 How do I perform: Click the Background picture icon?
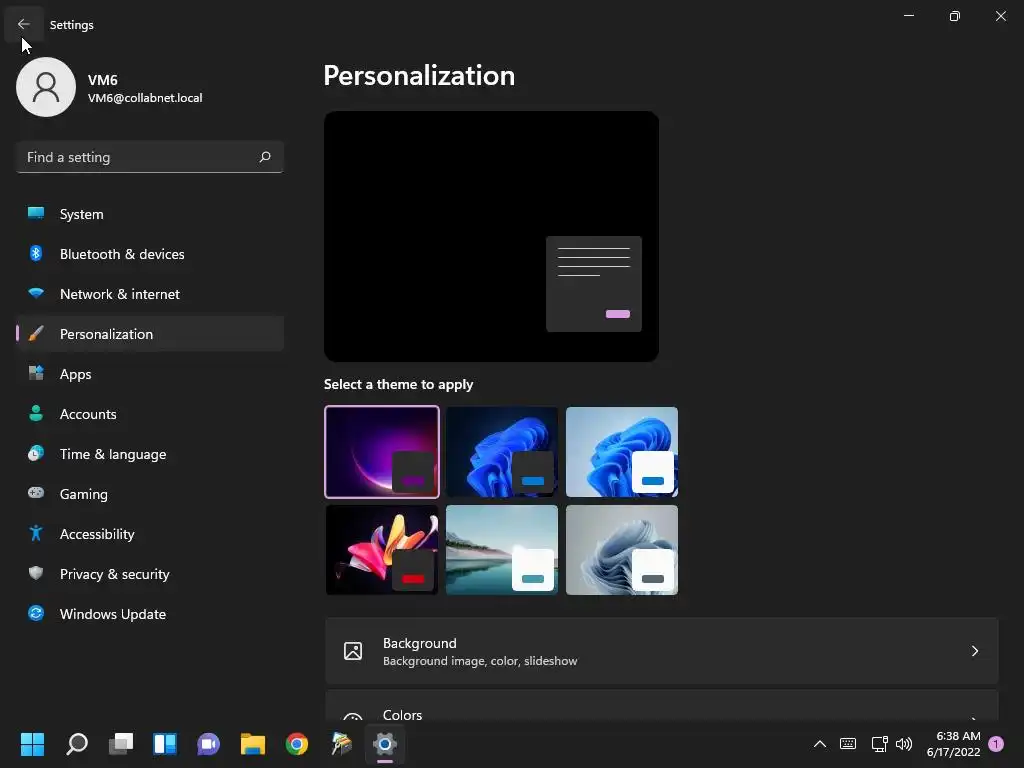[353, 651]
